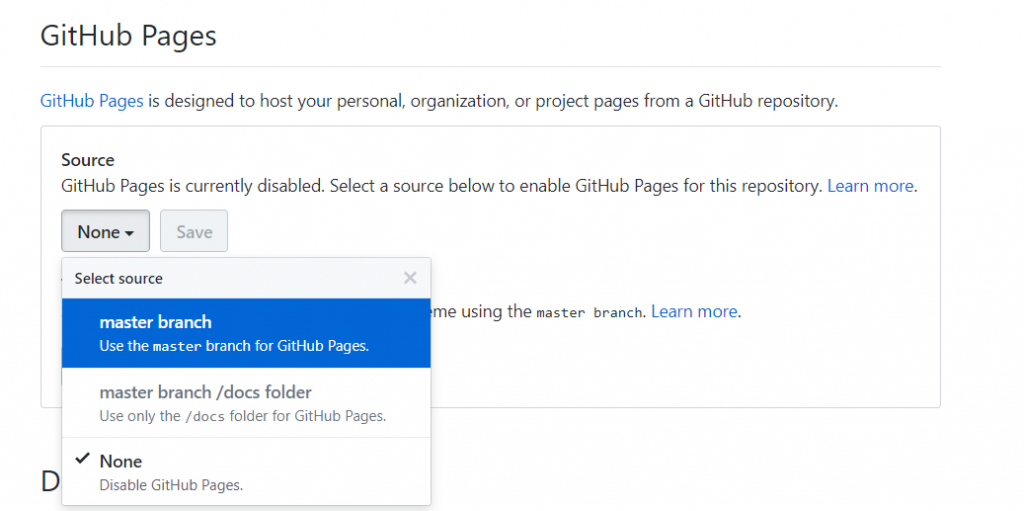Viewport: 1024px width, 511px height.
Task: Click the GitHub Pages page heading
Action: (128, 37)
